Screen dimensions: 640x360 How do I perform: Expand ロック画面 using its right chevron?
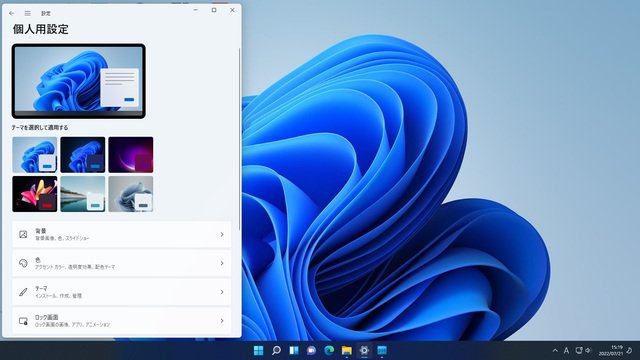pos(222,321)
